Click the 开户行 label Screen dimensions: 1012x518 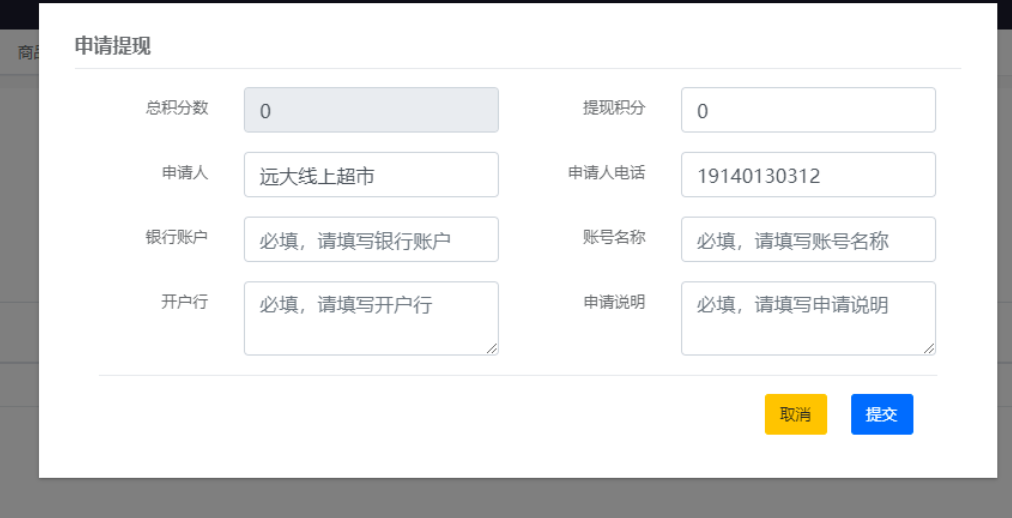pos(185,301)
